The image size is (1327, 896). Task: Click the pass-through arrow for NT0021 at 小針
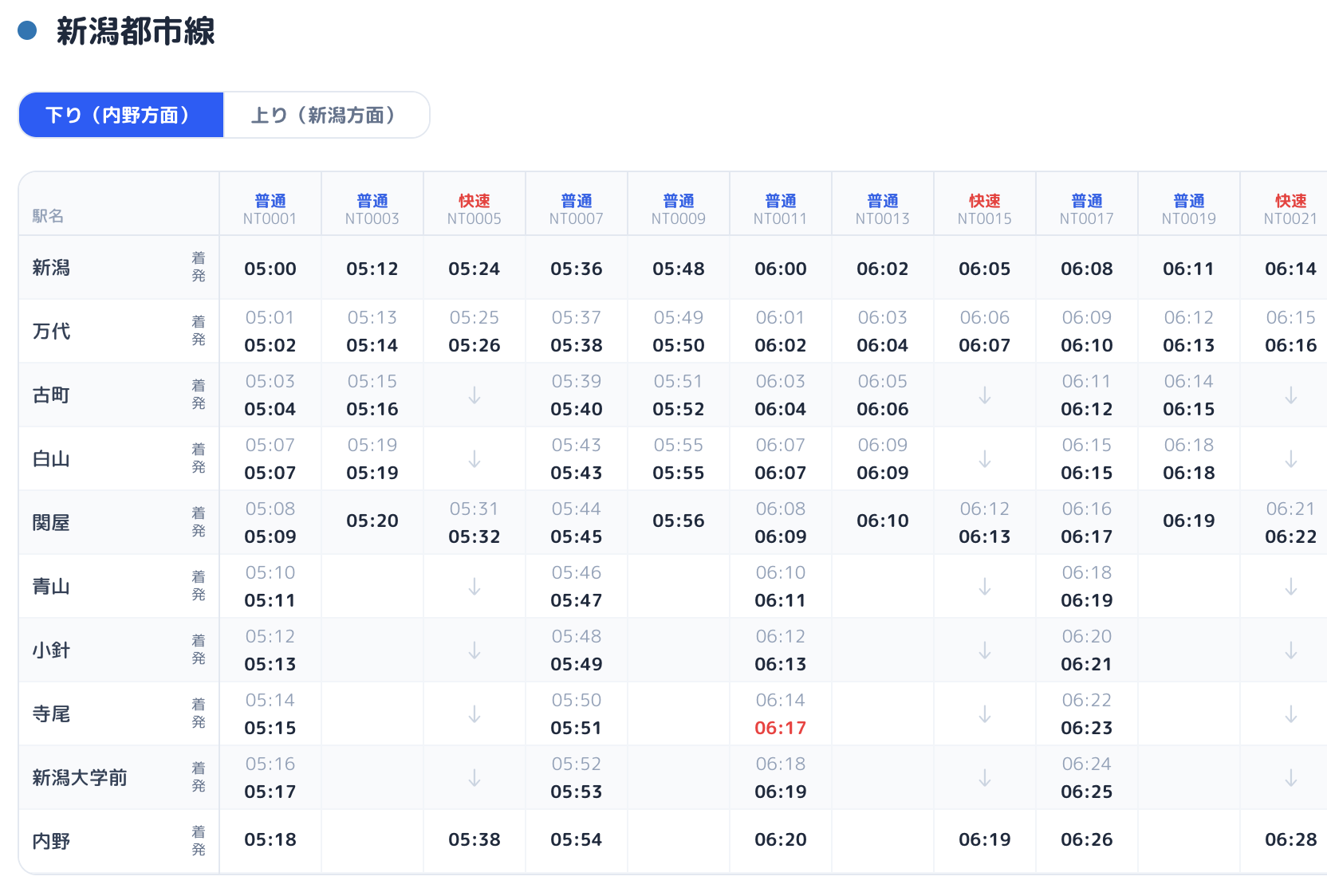[x=1291, y=650]
